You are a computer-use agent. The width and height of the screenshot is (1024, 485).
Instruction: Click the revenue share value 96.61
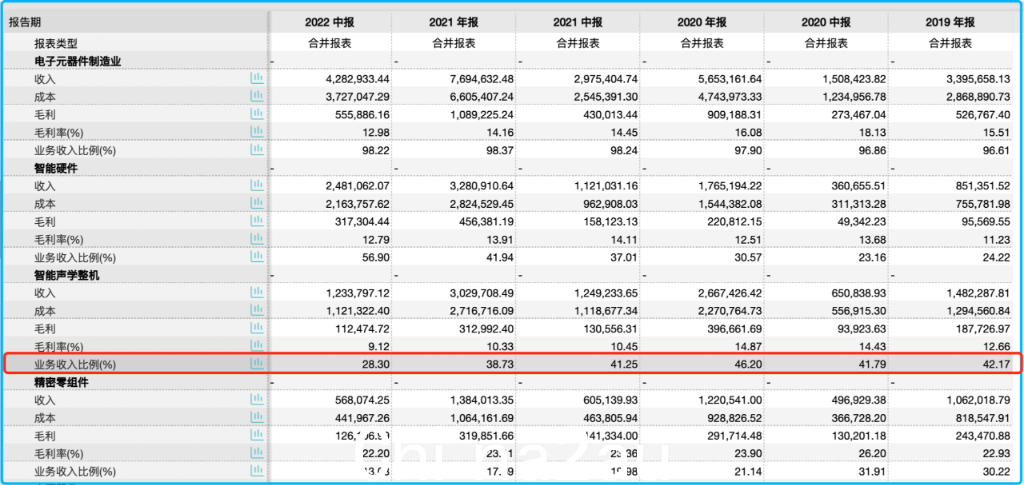[998, 150]
